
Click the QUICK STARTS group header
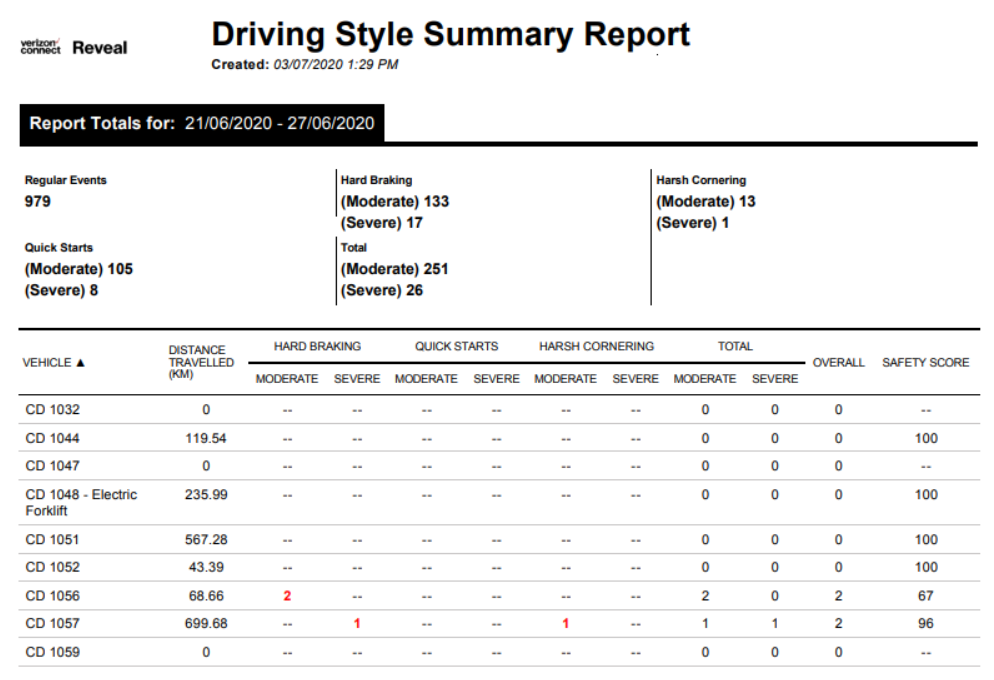click(456, 347)
